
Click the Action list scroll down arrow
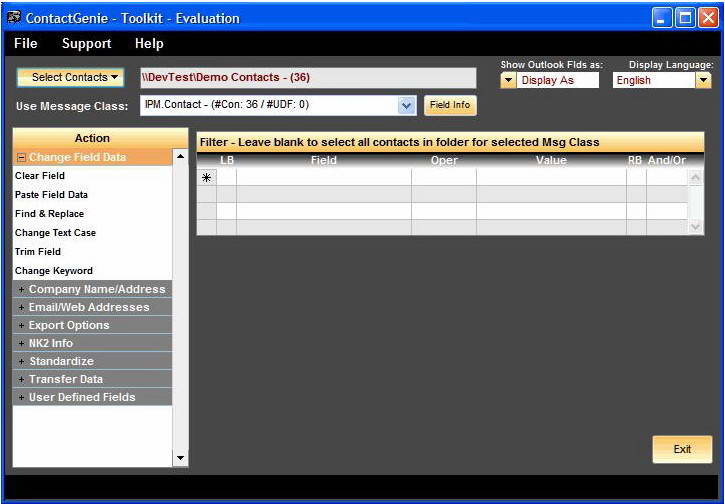click(x=180, y=458)
